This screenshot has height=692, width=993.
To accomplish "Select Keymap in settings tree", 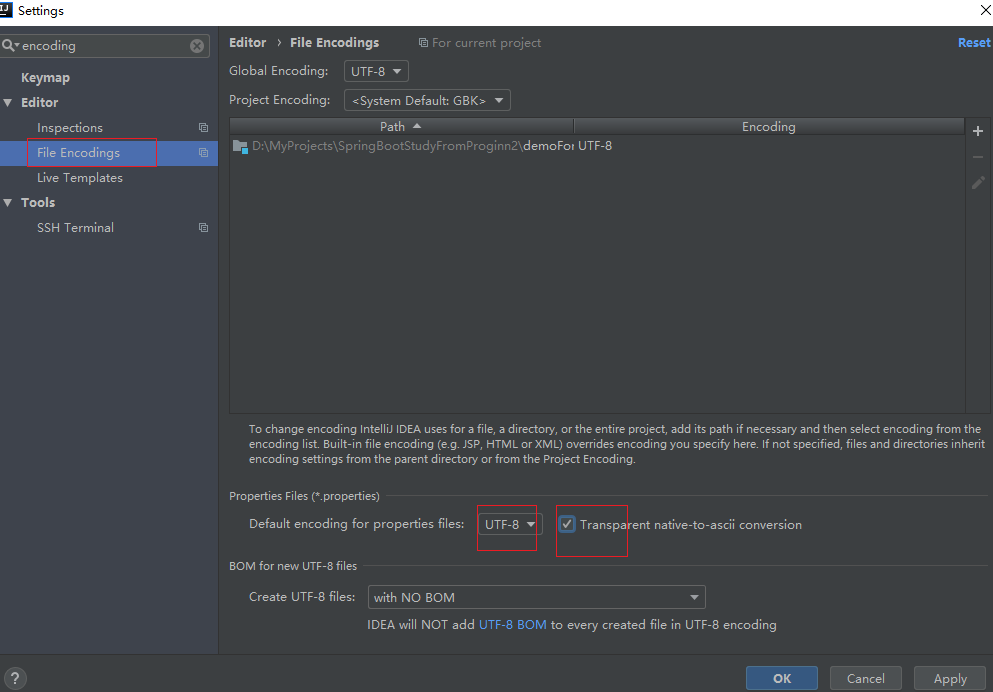I will point(46,78).
